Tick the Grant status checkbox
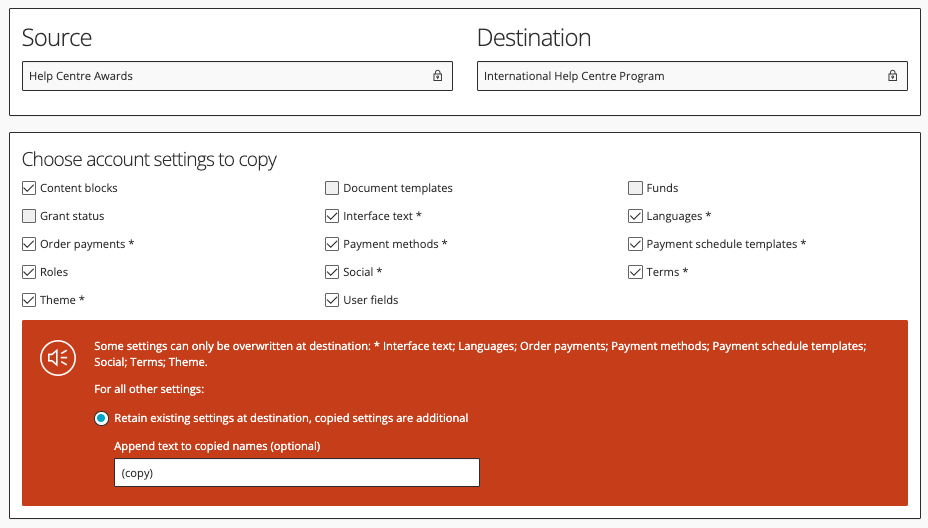The height and width of the screenshot is (528, 928). tap(29, 216)
